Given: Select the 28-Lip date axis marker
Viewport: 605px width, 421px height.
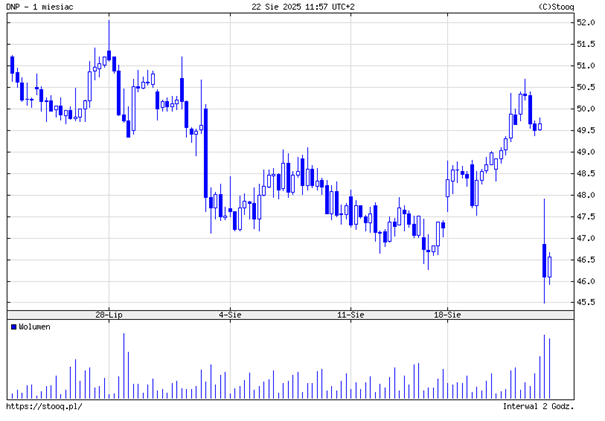Looking at the screenshot, I should [122, 313].
